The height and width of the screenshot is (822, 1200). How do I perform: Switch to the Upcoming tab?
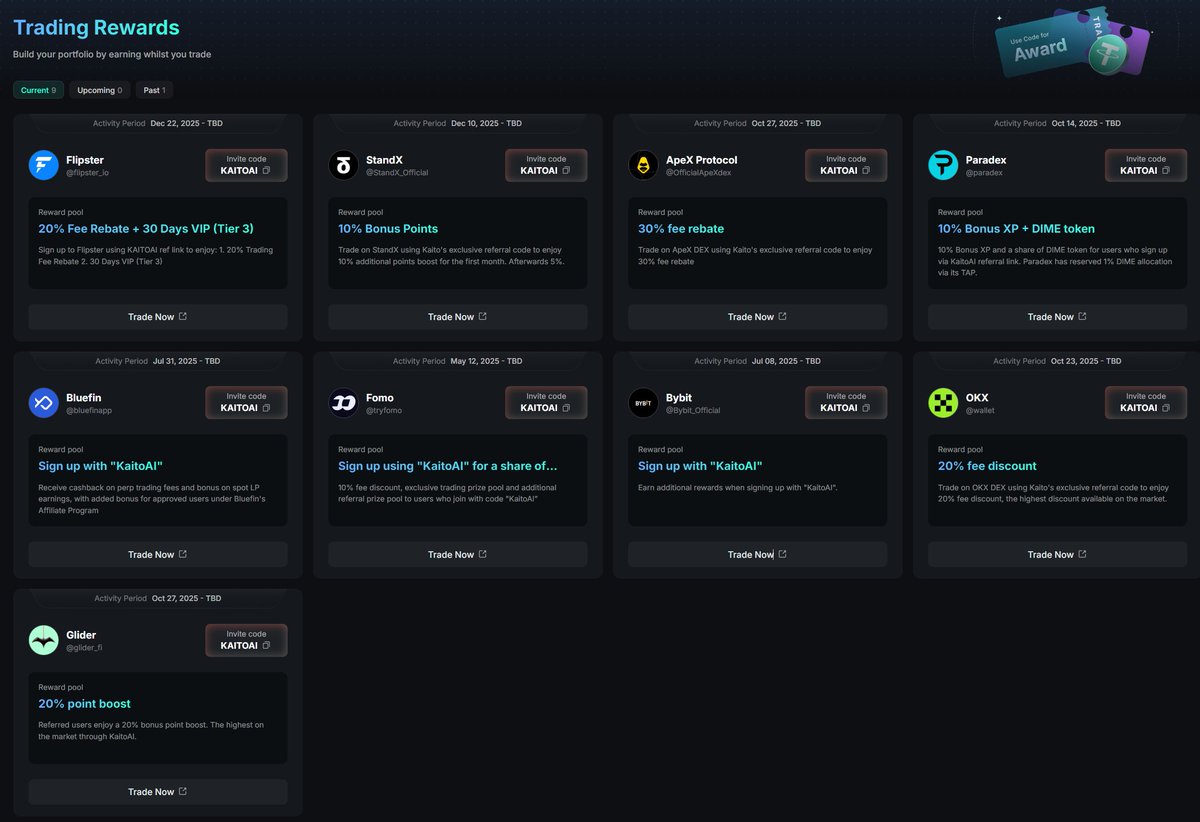click(x=100, y=90)
